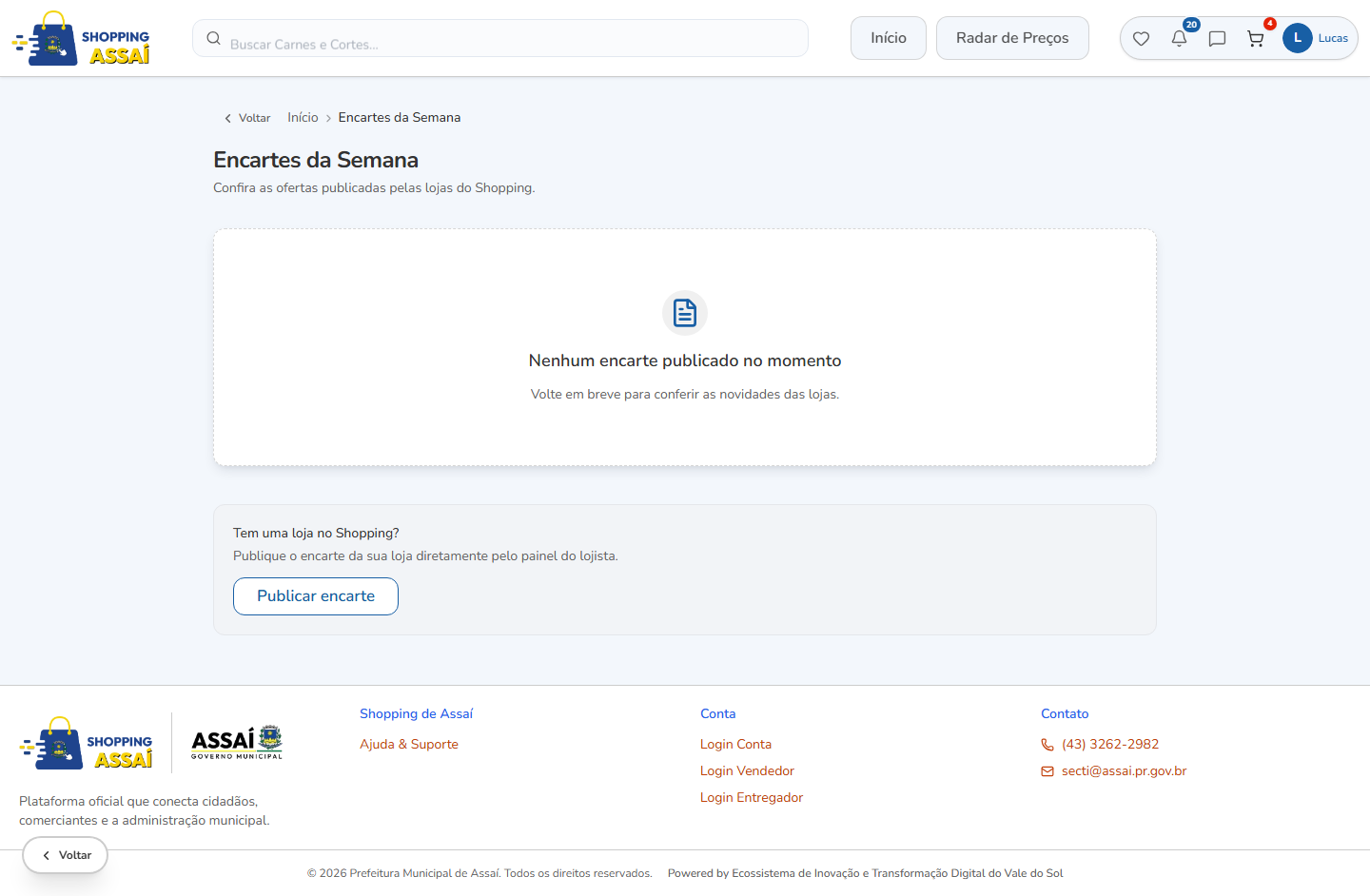Viewport: 1370px width, 896px height.
Task: Focus the Buscar Carnes e Cortes search field
Action: (500, 38)
